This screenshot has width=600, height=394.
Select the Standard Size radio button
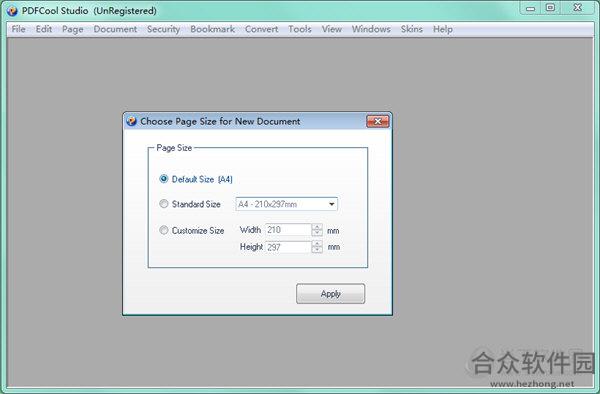click(x=164, y=204)
